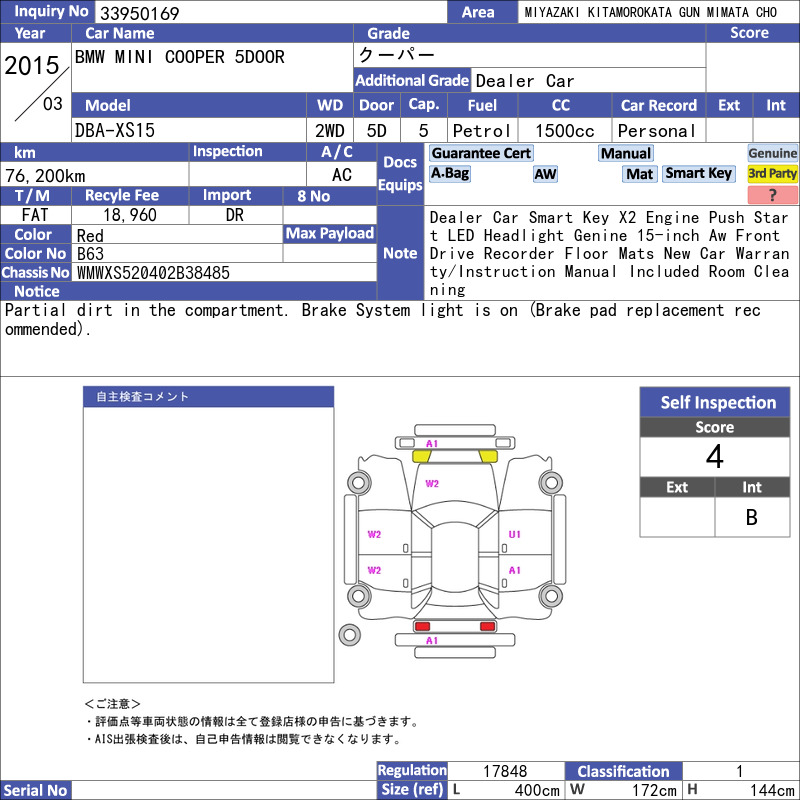Click the Guarantee Cert badge

pyautogui.click(x=481, y=153)
